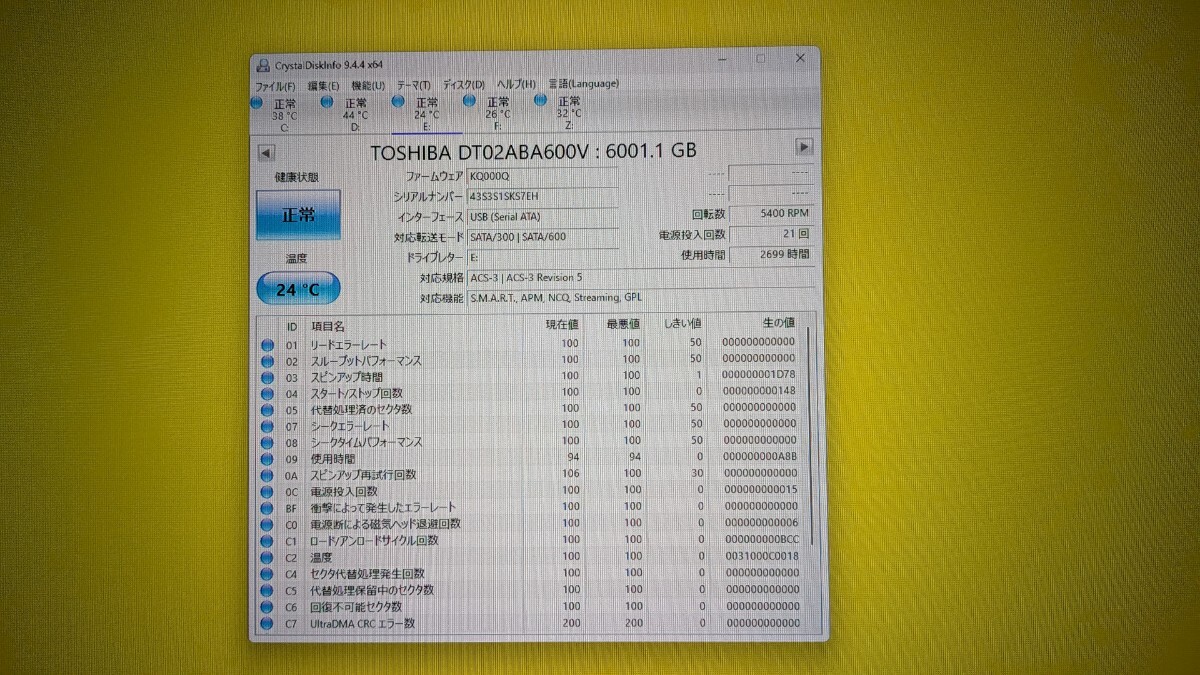Click status dot for 03 スピンアップ時間

267,377
